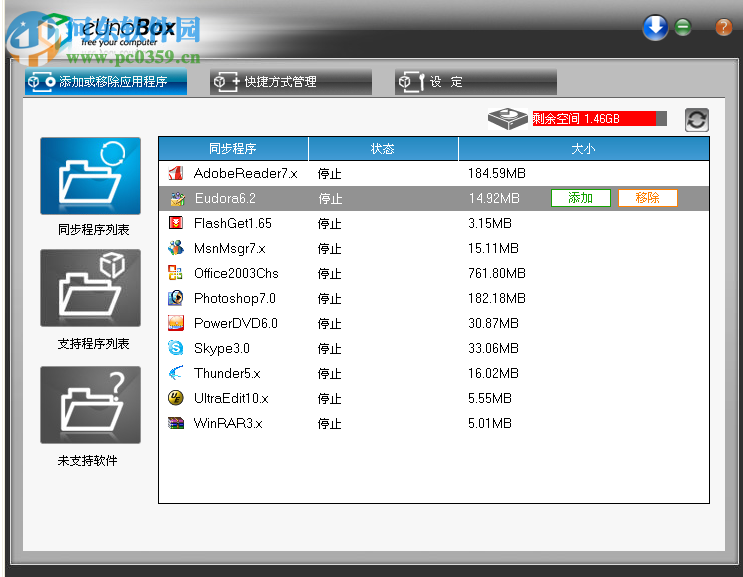
Task: Click the 支持程序列表 label
Action: tap(93, 343)
